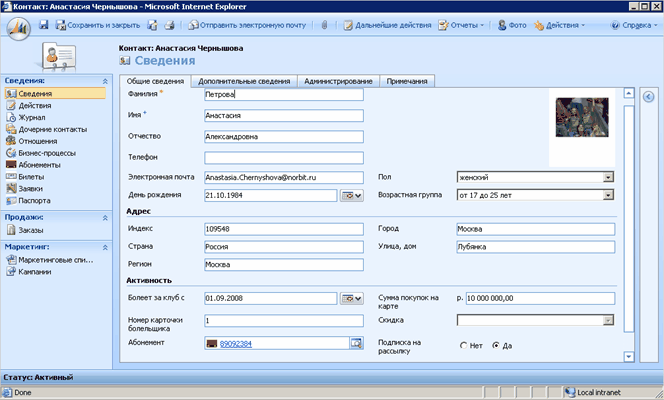
Task: Open День рождения calendar picker
Action: click(x=351, y=195)
